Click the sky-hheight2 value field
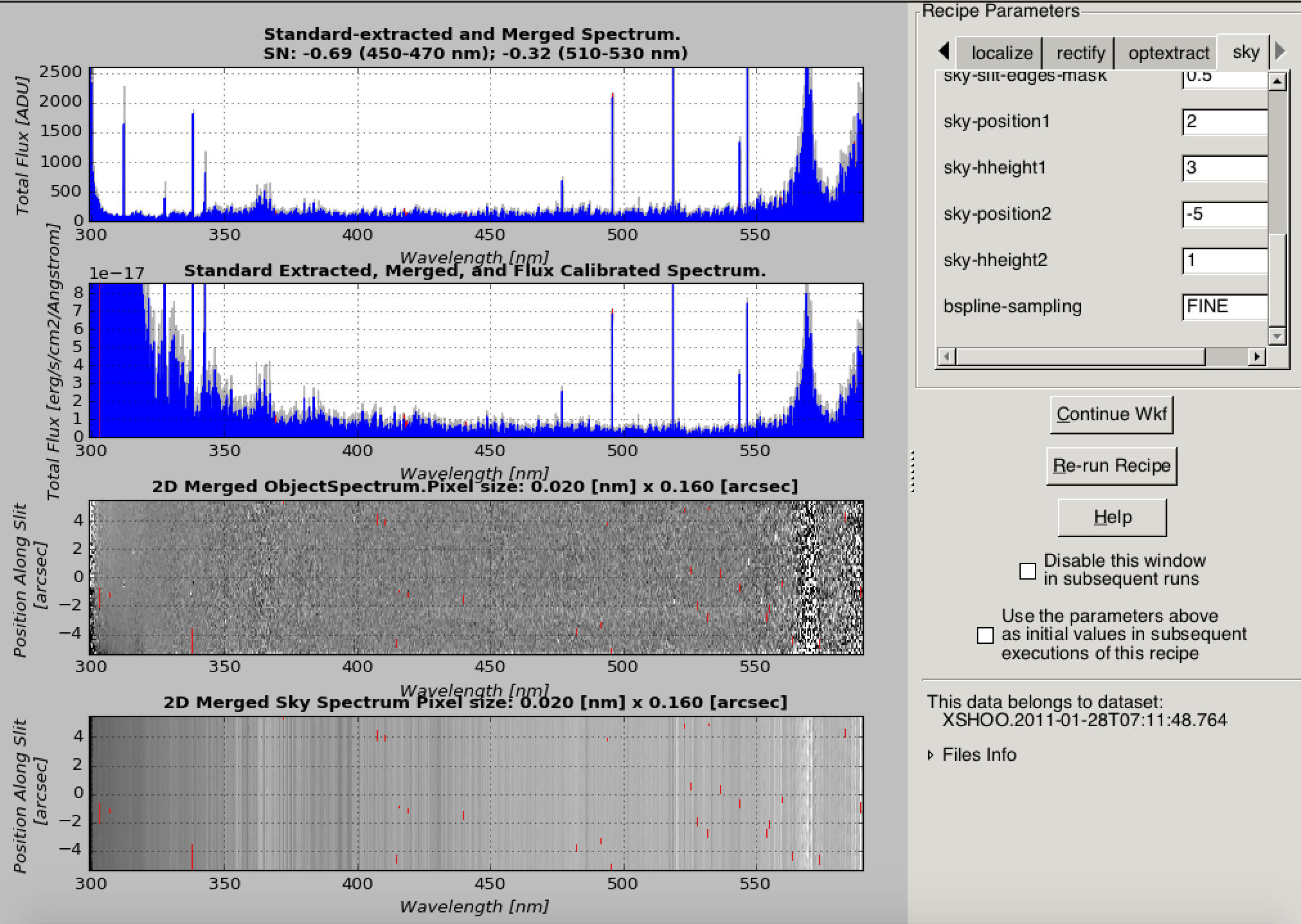Viewport: 1301px width, 924px height. click(x=1225, y=260)
